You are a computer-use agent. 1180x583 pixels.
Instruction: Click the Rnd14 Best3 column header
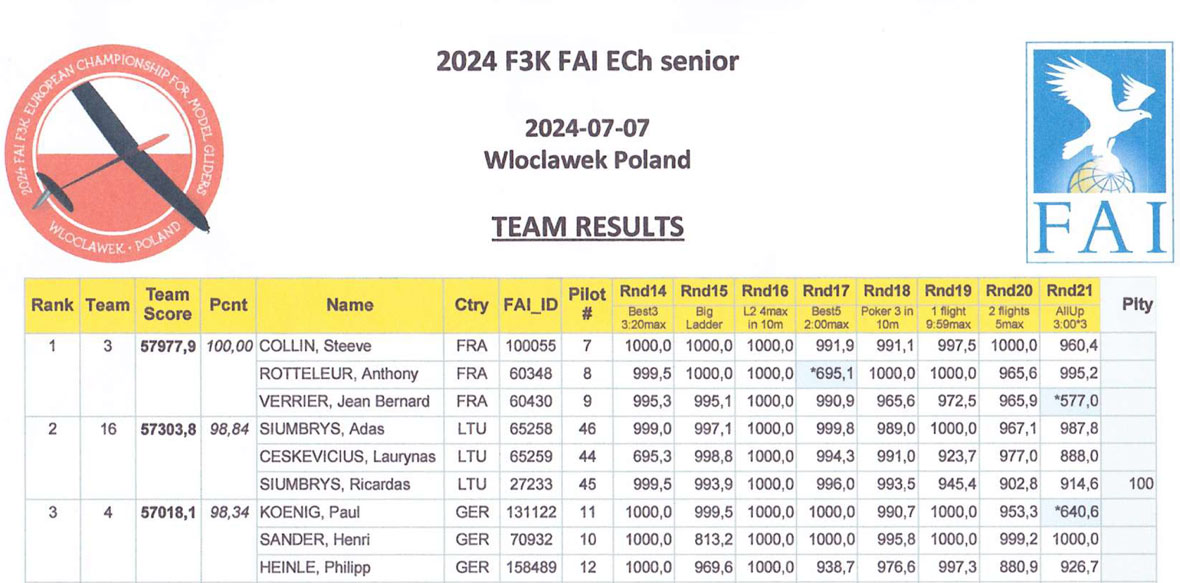[643, 305]
